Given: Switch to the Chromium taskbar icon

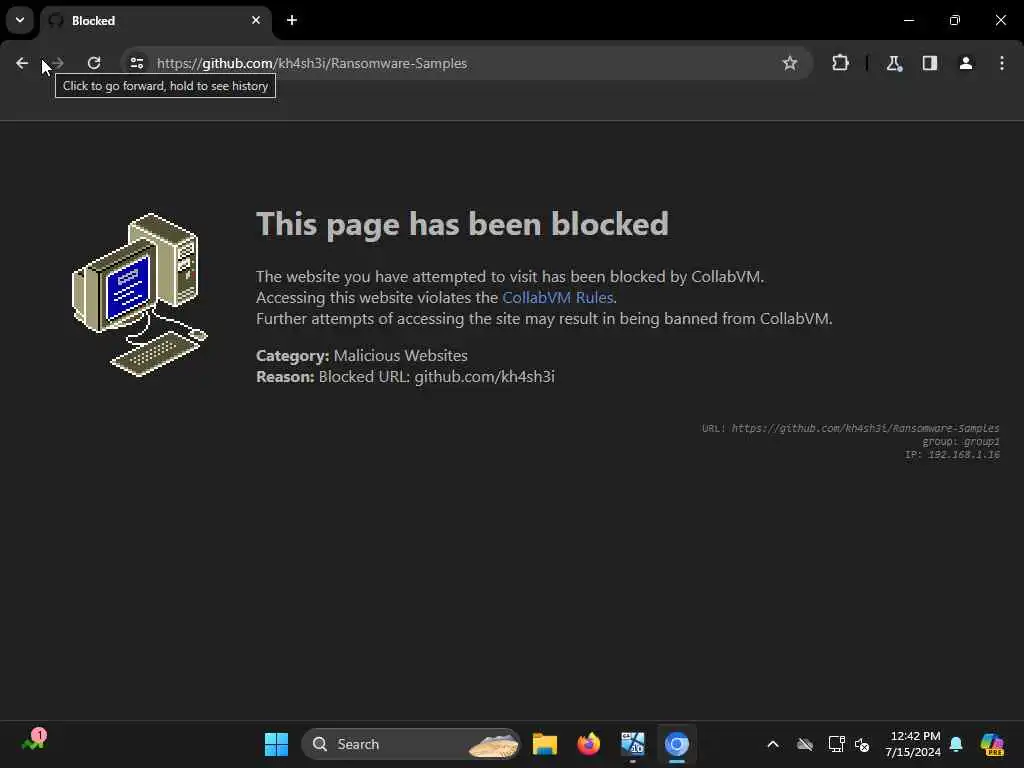Looking at the screenshot, I should click(677, 744).
